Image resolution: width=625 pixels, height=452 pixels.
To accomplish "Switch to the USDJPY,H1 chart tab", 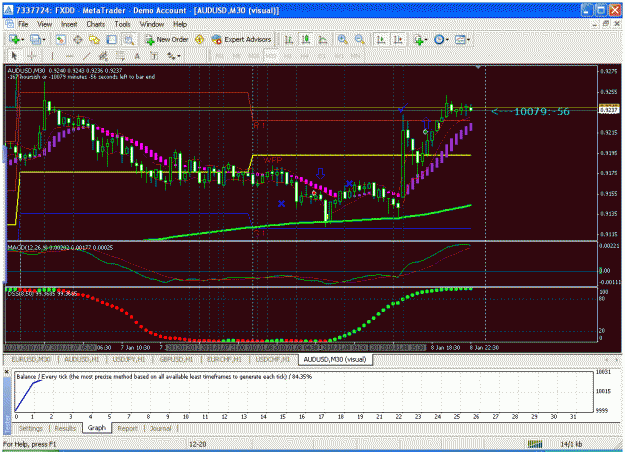I will tap(128, 359).
